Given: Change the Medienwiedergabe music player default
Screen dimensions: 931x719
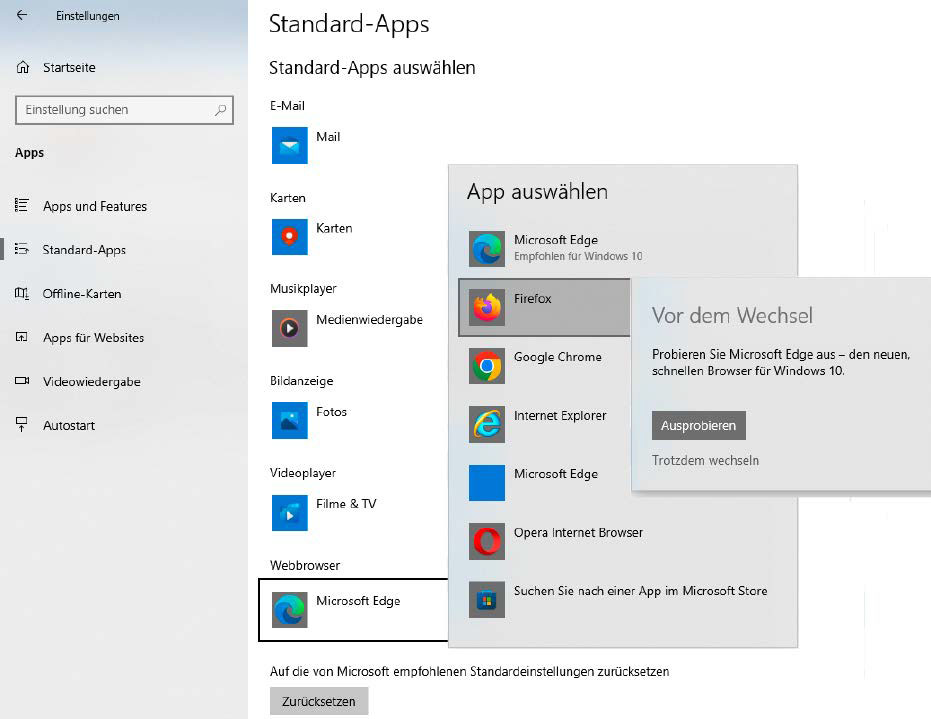Looking at the screenshot, I should pos(369,319).
